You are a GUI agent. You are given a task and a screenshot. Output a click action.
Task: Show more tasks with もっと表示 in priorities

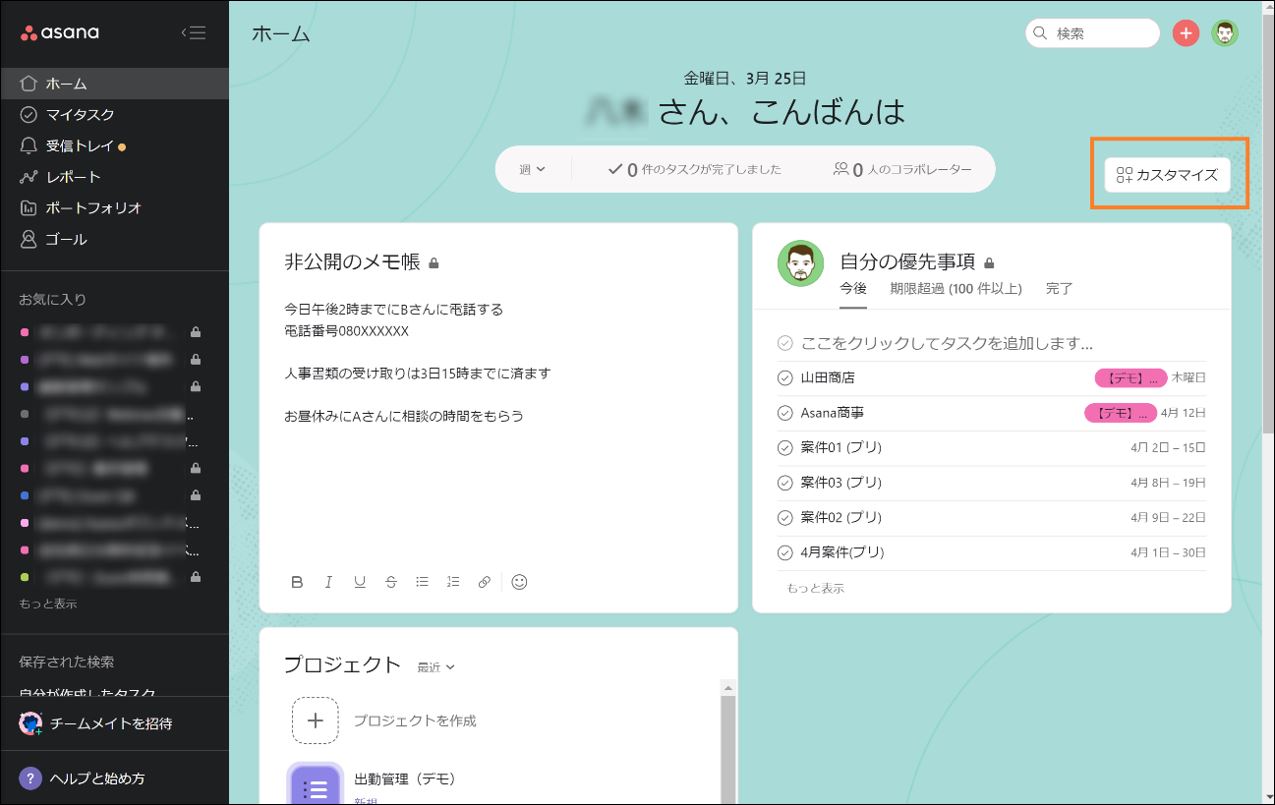(815, 588)
